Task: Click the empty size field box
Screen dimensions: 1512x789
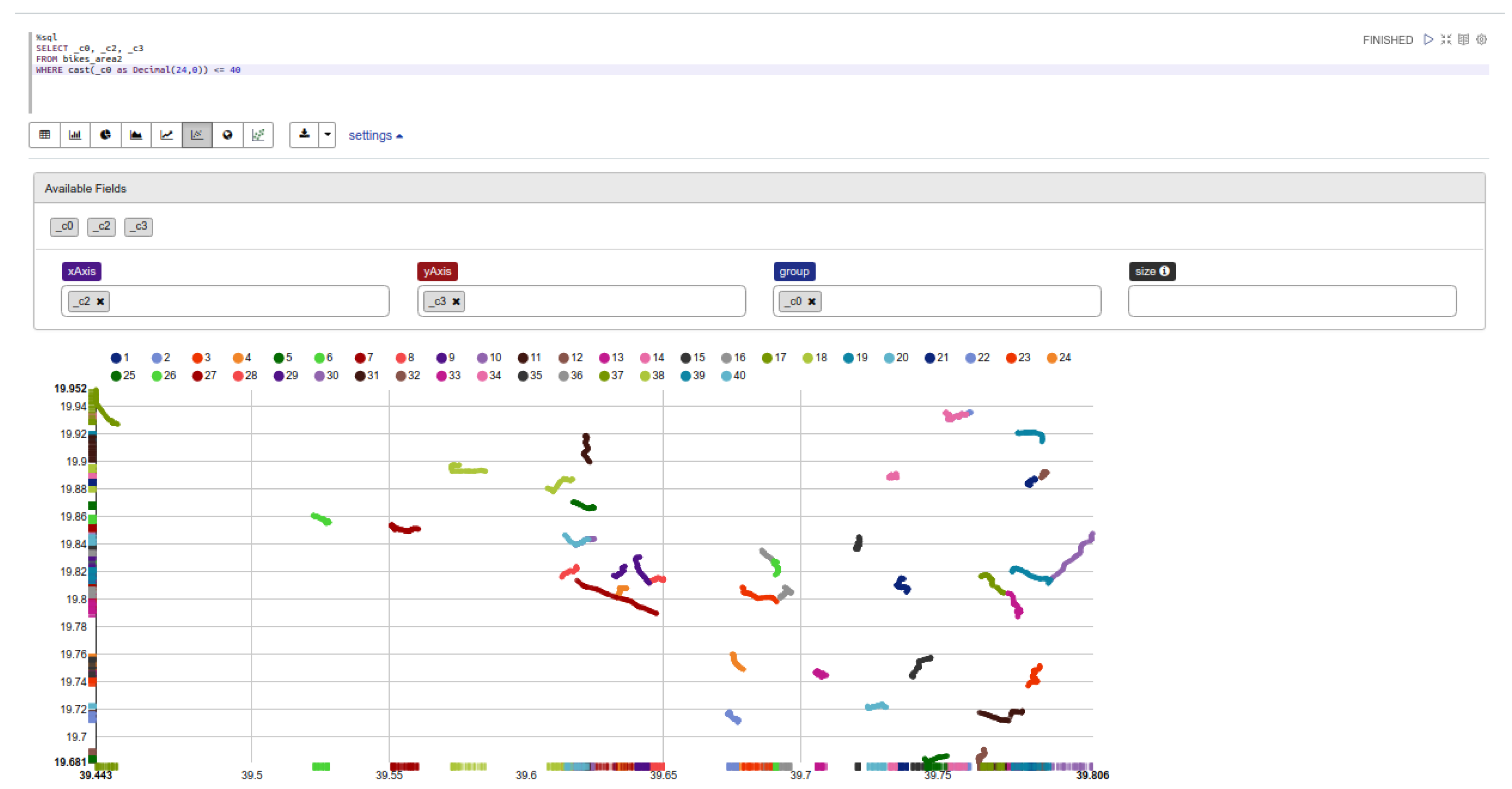Action: [x=1291, y=301]
